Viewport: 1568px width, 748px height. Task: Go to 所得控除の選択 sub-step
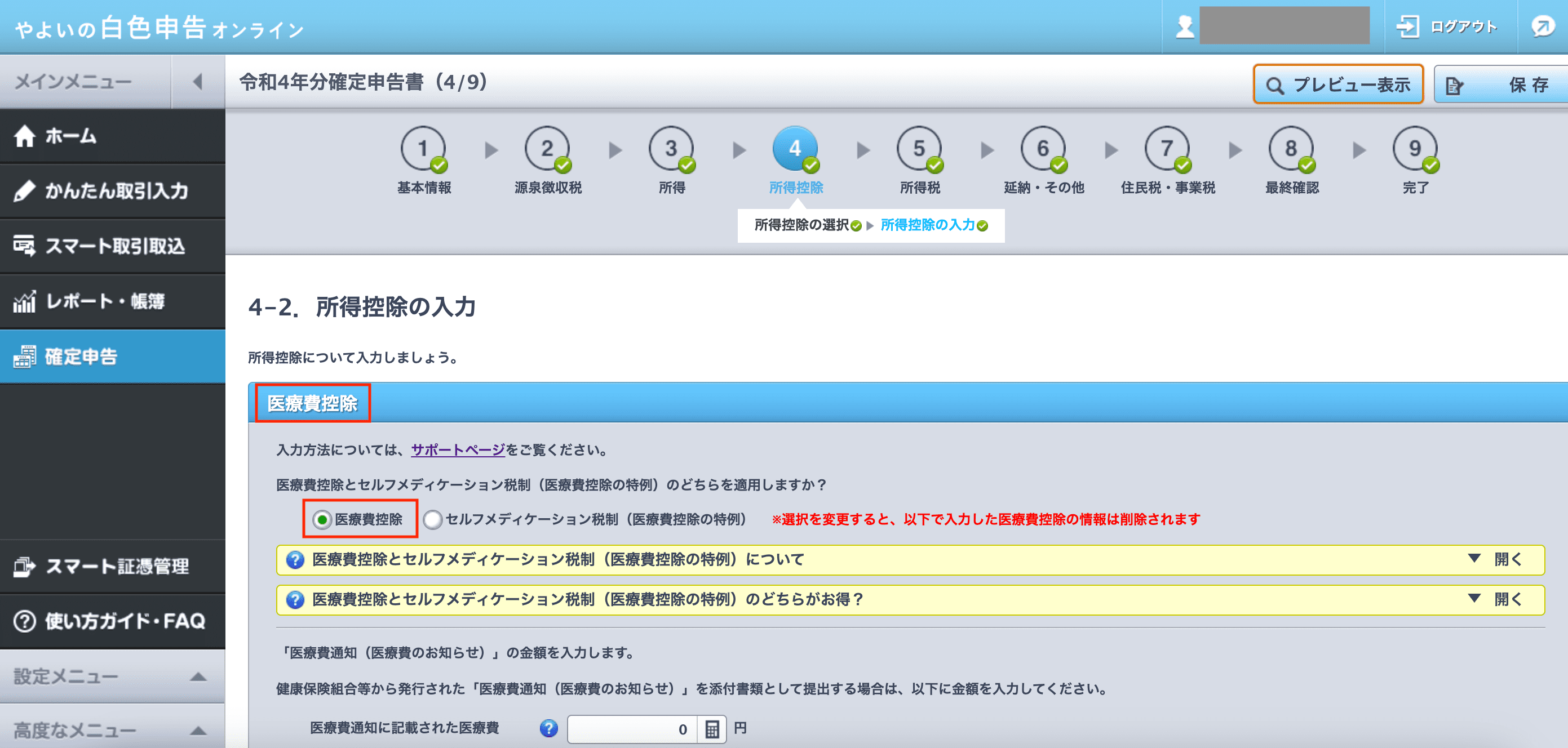point(801,225)
